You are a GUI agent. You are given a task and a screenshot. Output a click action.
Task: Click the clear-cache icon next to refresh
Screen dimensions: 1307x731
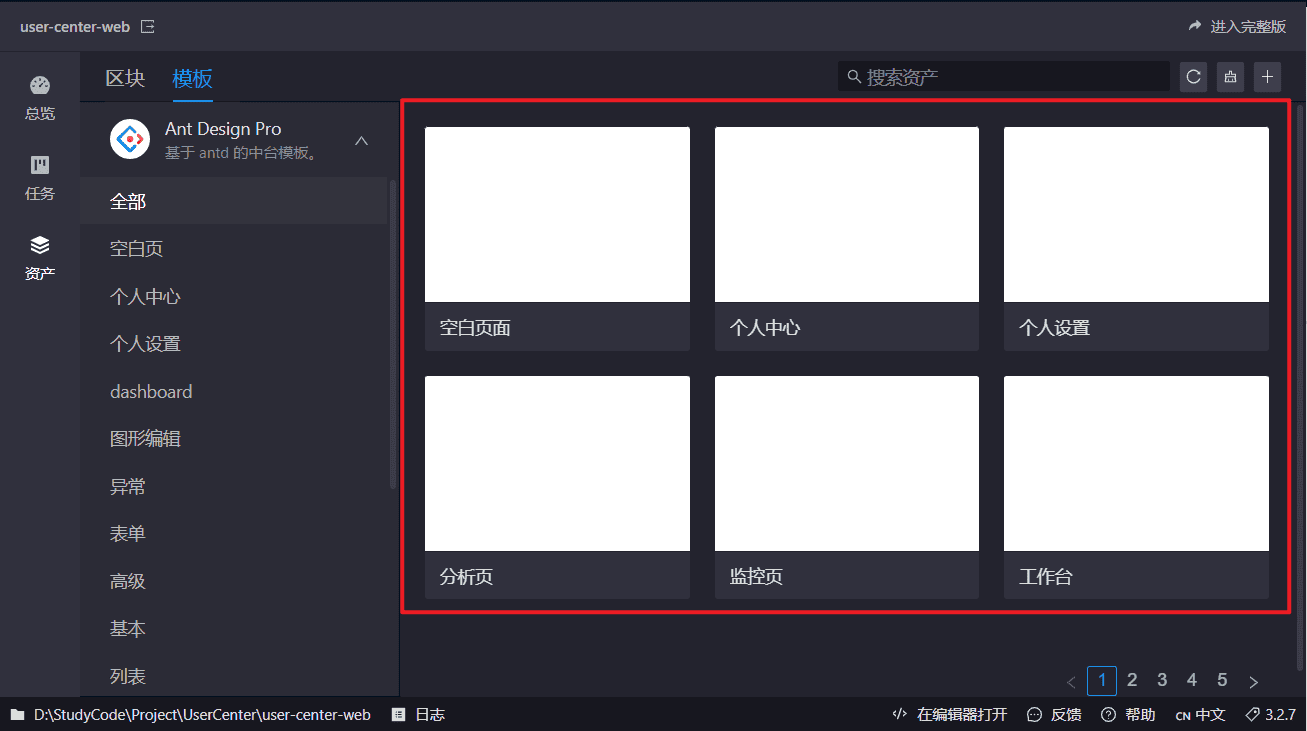pos(1230,77)
